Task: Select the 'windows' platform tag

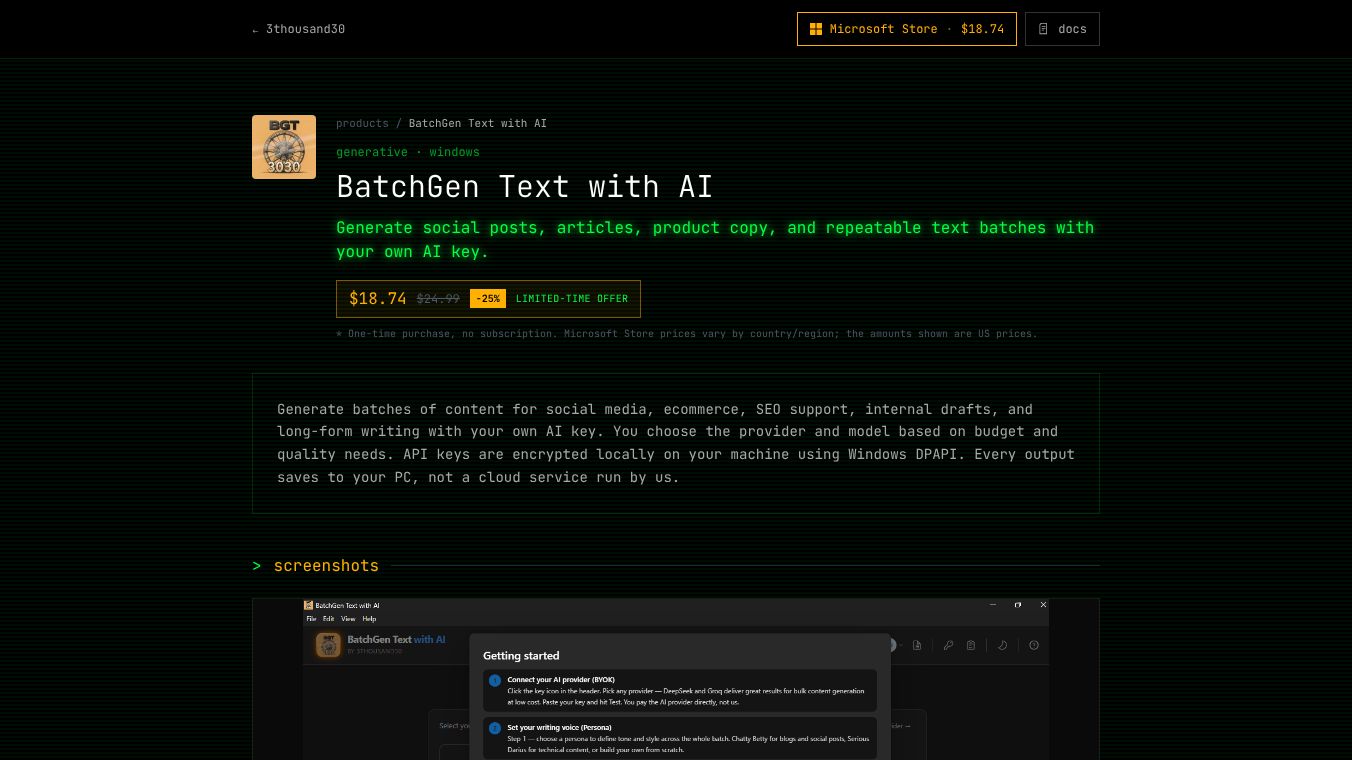Action: (x=455, y=152)
